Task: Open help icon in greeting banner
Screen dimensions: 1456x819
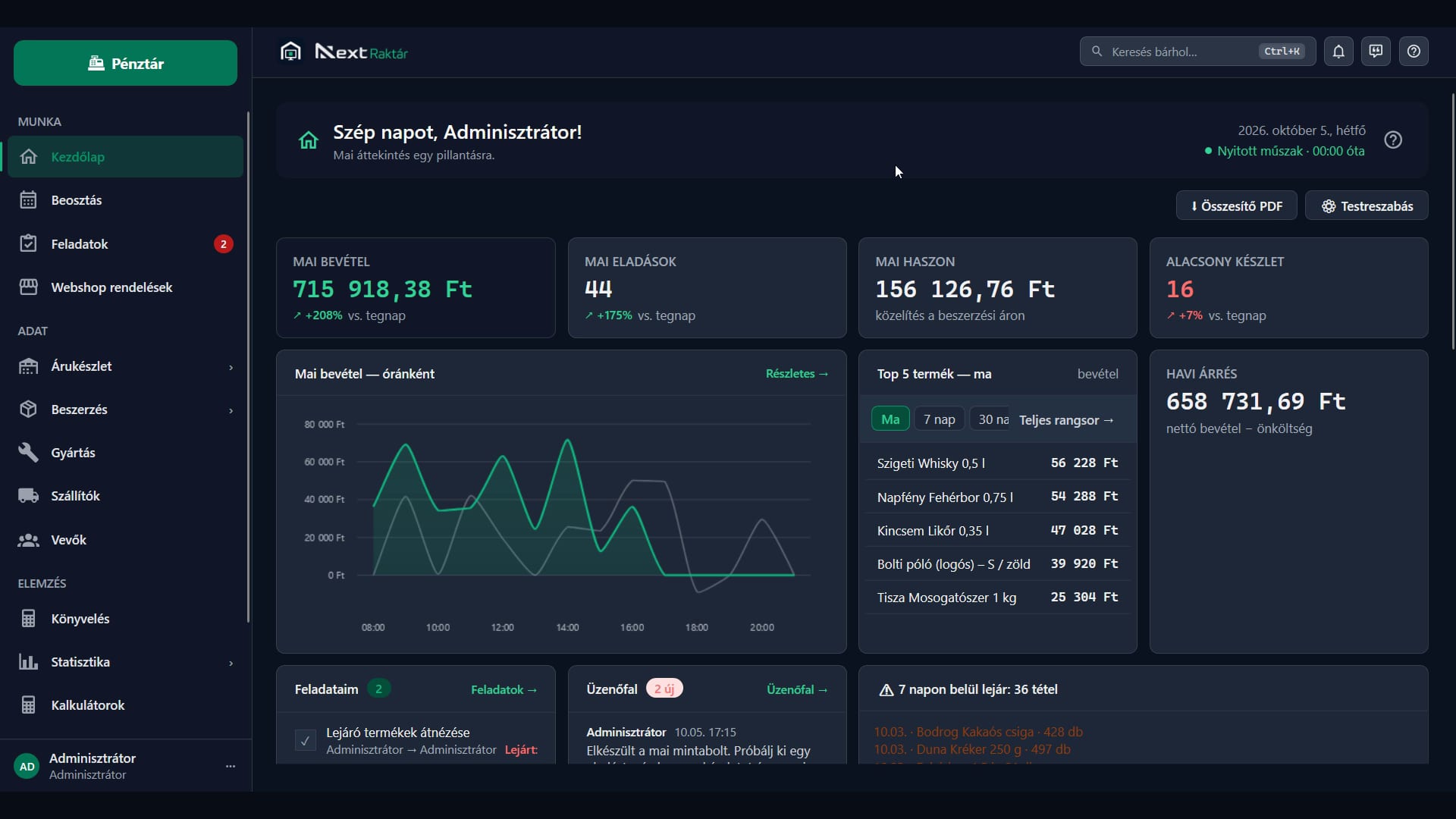Action: point(1393,140)
